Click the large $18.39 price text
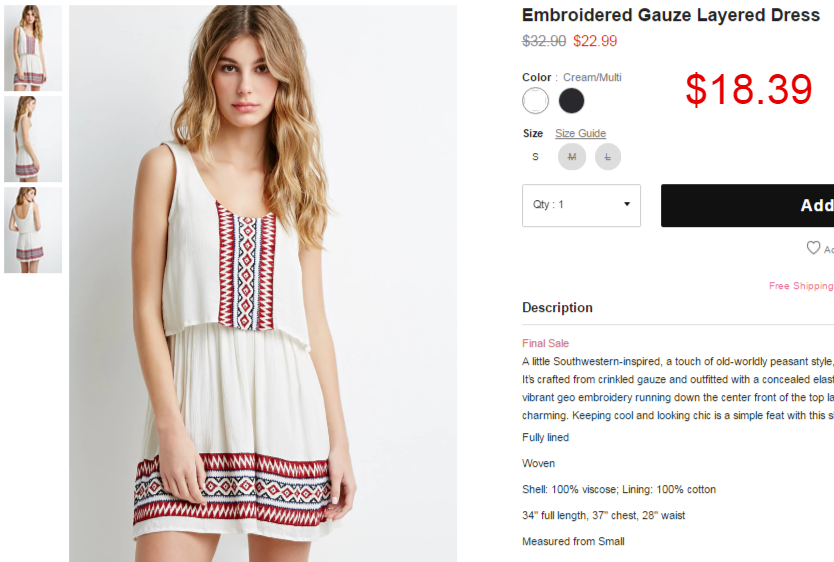Image resolution: width=834 pixels, height=562 pixels. pos(749,89)
